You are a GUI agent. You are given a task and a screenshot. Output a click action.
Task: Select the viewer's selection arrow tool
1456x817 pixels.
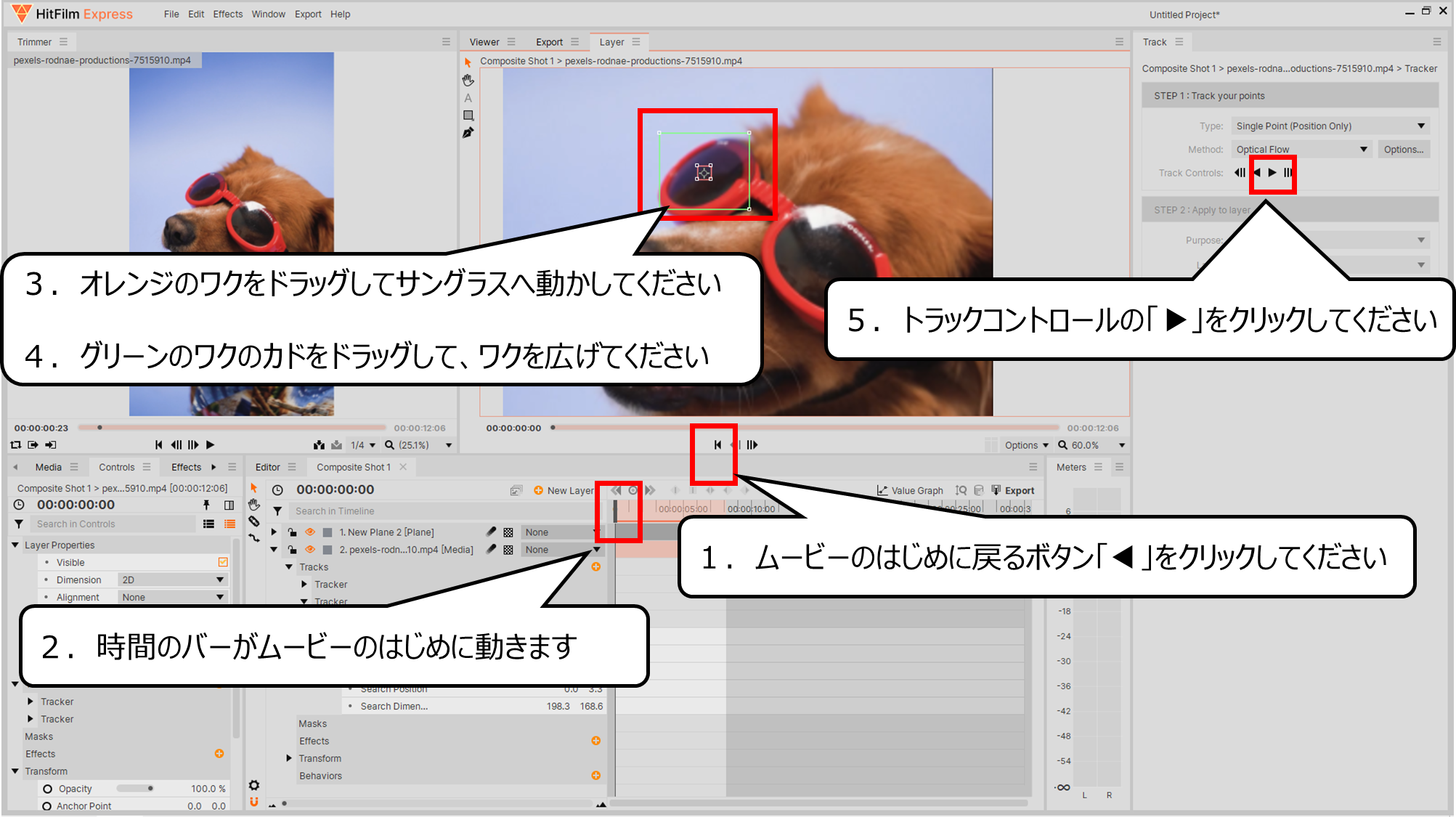click(468, 63)
